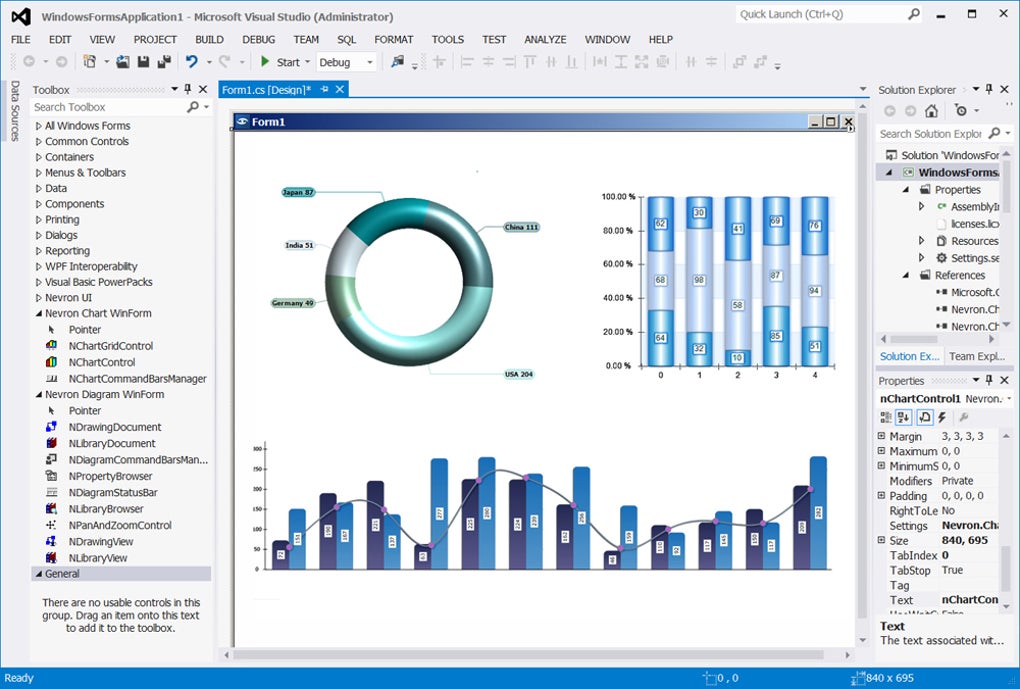
Task: Open Property Pages via the wrench icon
Action: pyautogui.click(x=963, y=418)
